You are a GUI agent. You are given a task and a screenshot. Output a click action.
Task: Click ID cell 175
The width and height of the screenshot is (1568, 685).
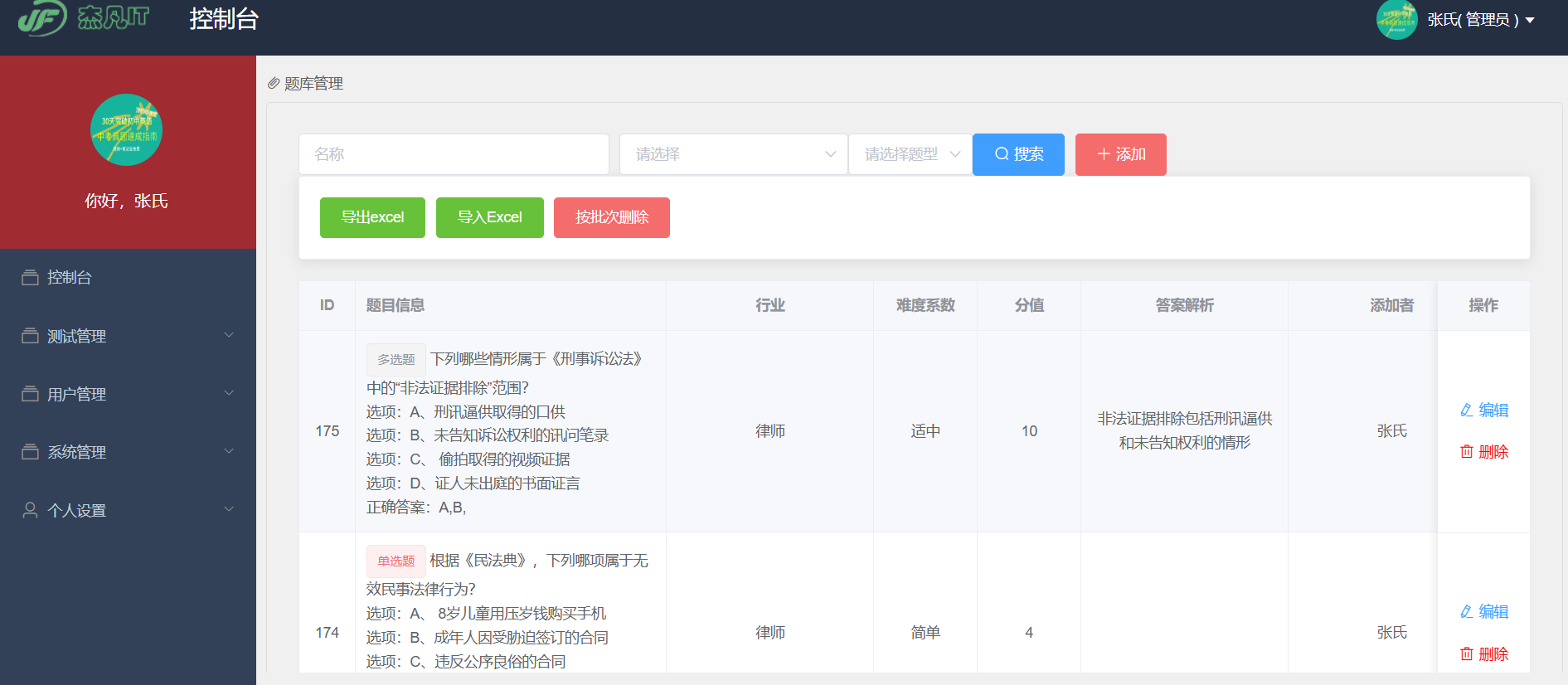(x=328, y=431)
